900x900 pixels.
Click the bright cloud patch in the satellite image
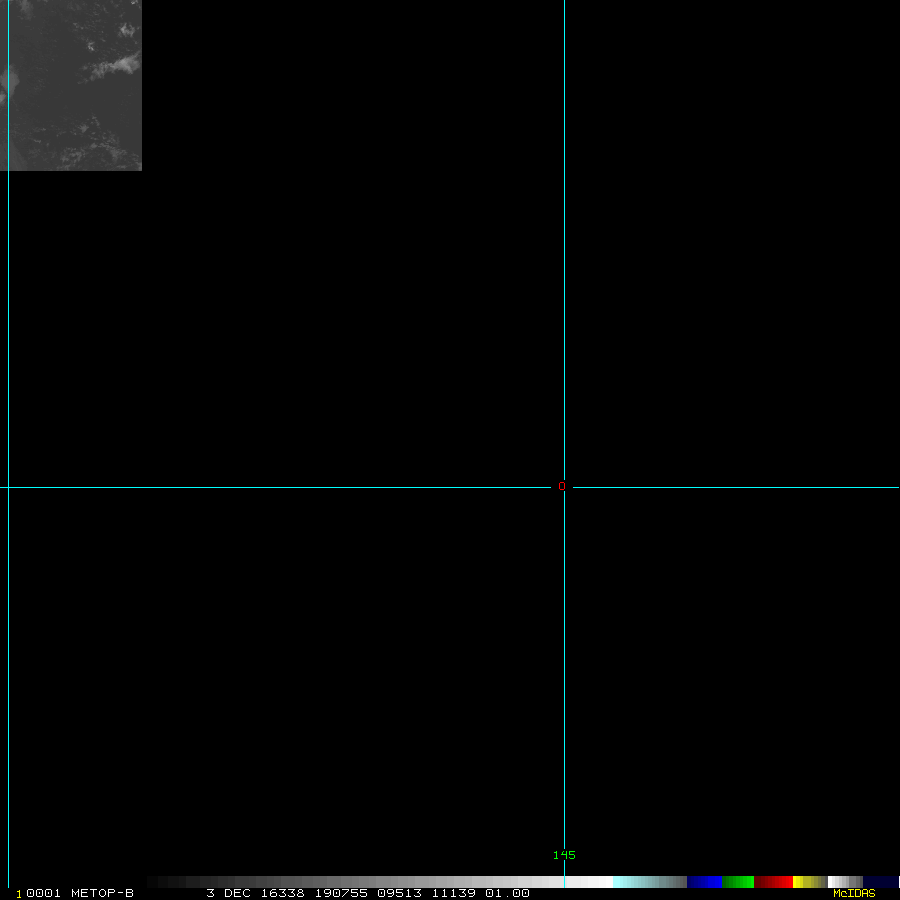coord(115,67)
